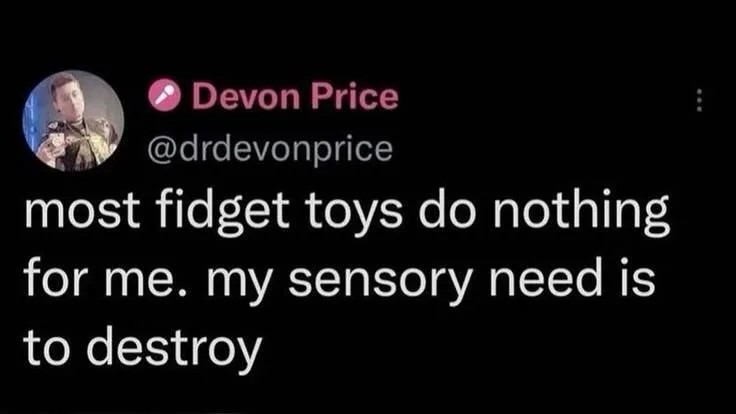Click the pink microphone badge icon
736x414 pixels.
coord(164,95)
